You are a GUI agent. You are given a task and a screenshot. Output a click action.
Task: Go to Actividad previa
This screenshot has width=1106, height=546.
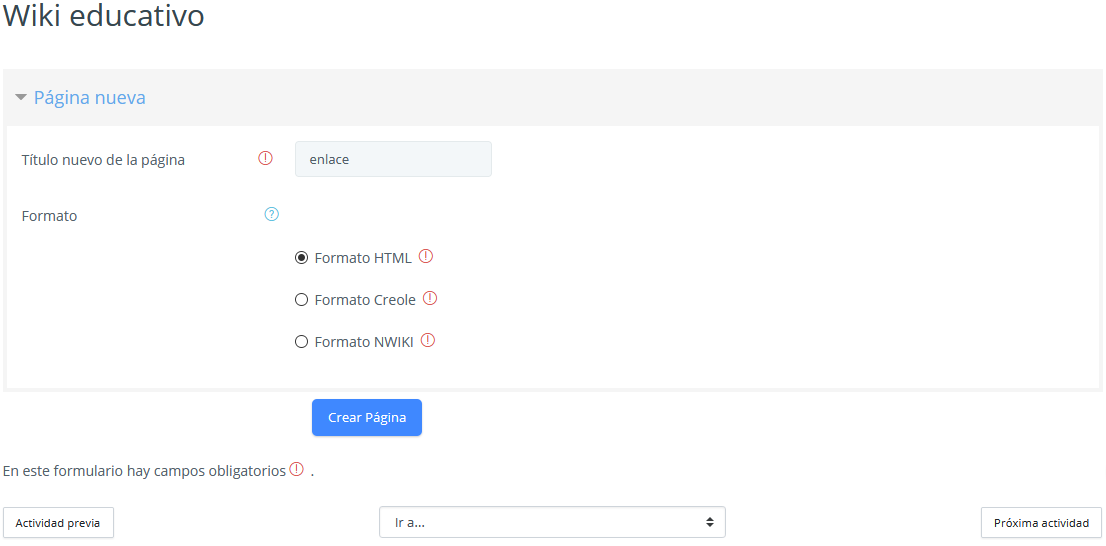(58, 523)
